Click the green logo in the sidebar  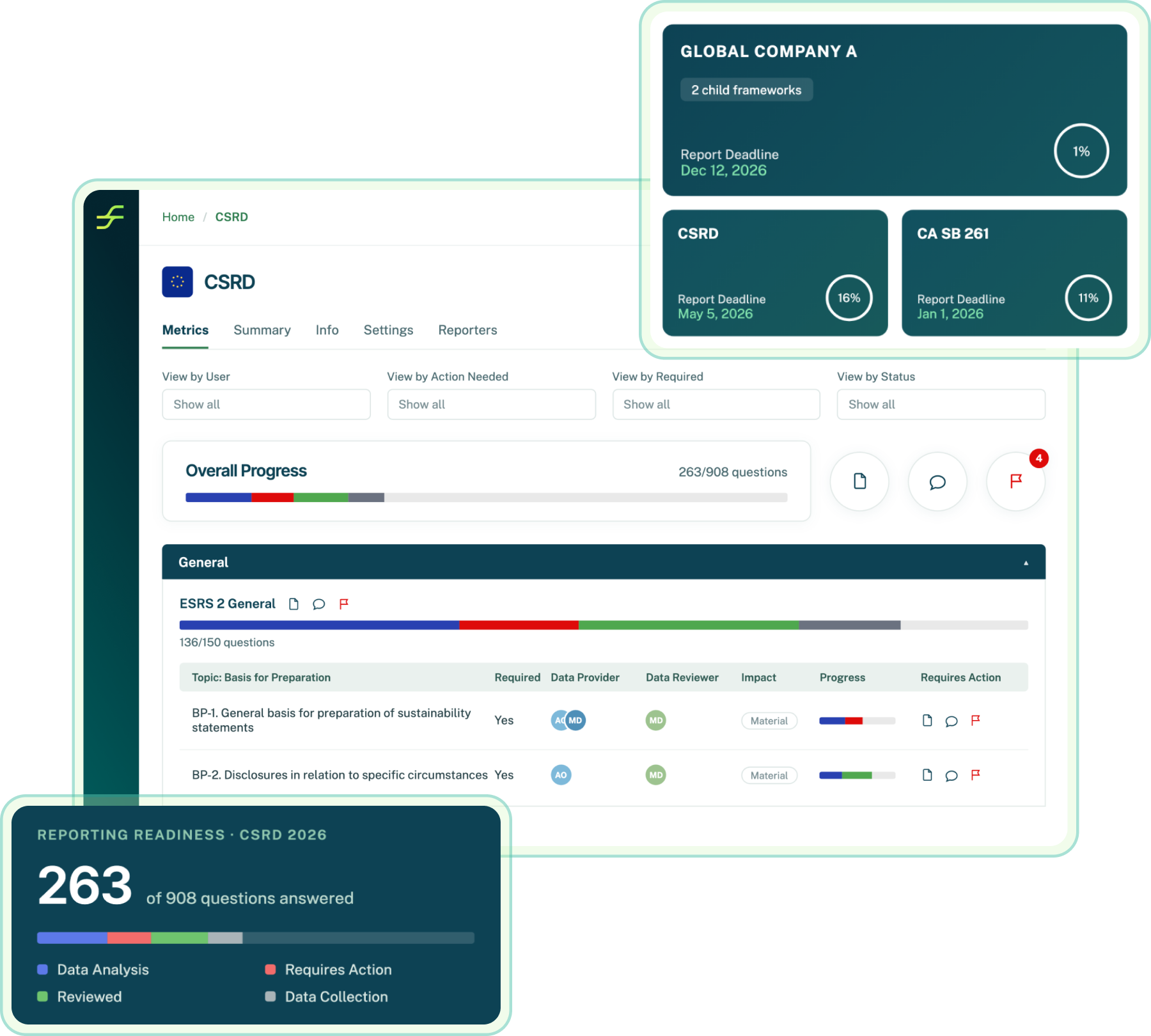(110, 217)
